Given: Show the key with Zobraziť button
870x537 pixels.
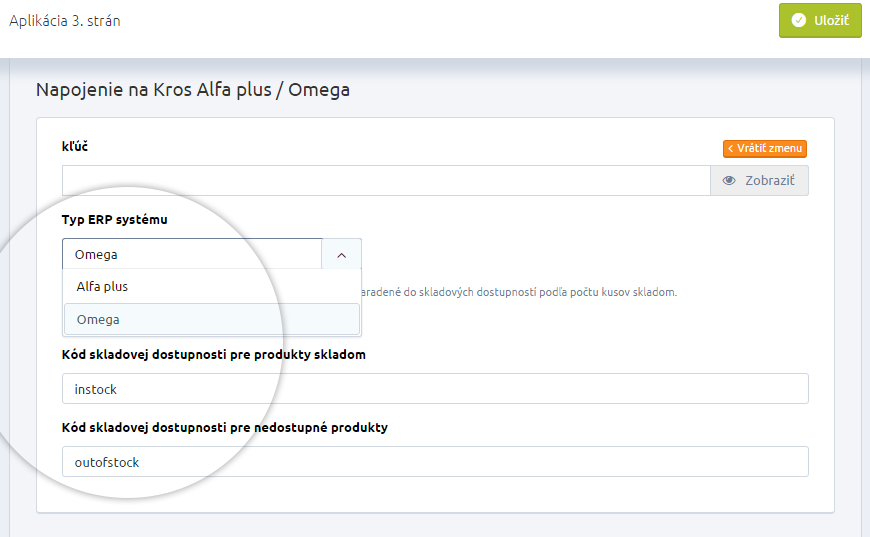Looking at the screenshot, I should point(759,180).
